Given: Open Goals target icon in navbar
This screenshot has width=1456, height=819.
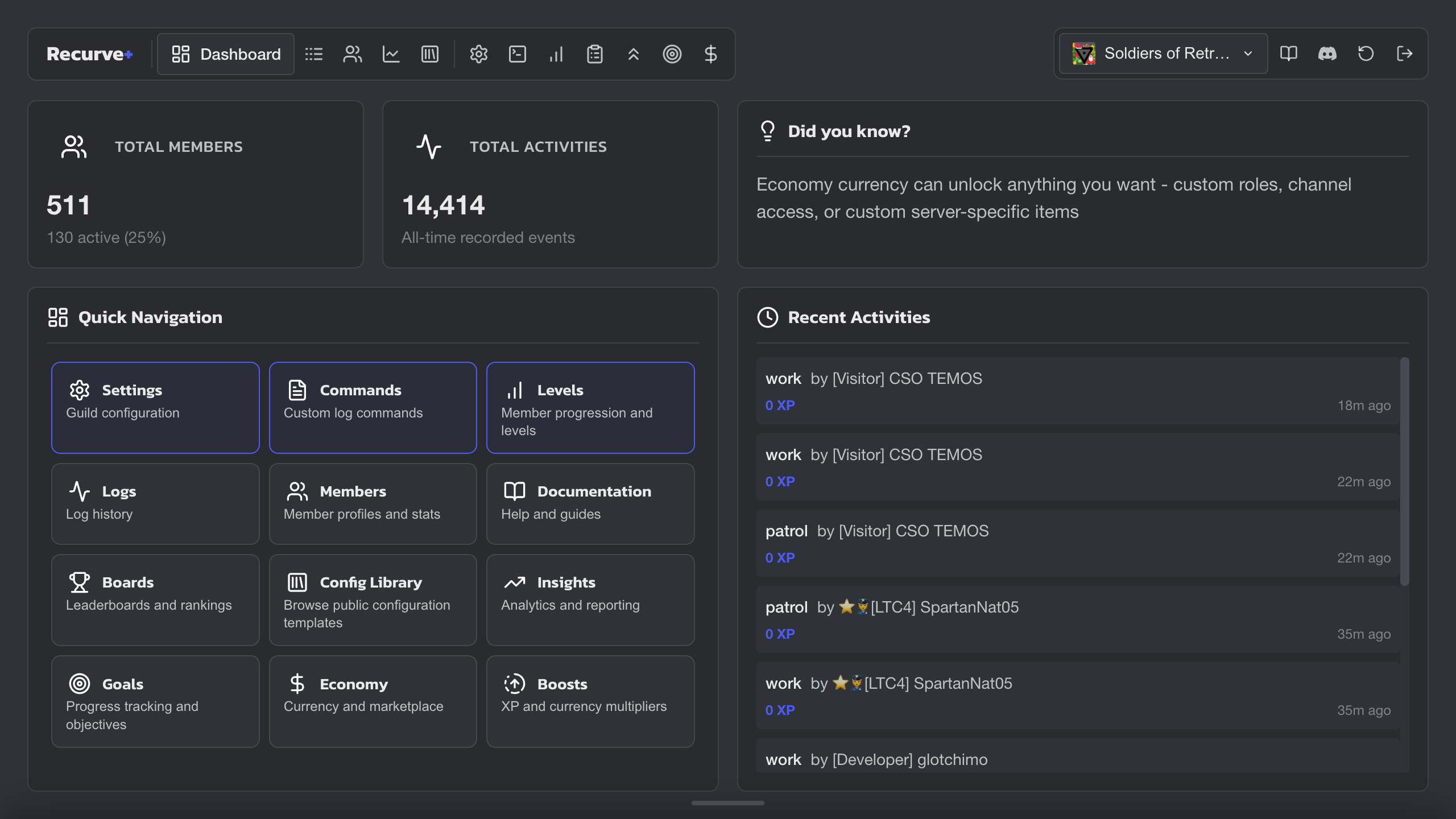Looking at the screenshot, I should point(672,54).
